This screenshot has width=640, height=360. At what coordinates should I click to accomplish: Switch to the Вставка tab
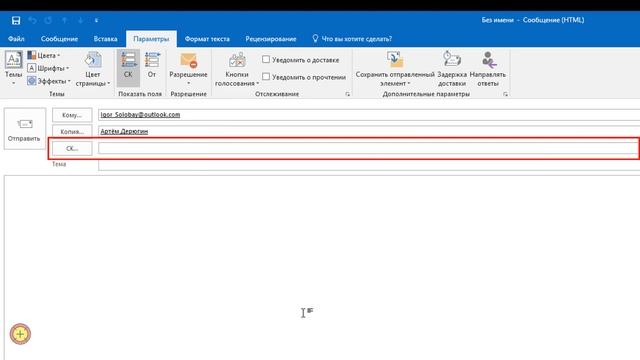[105, 39]
